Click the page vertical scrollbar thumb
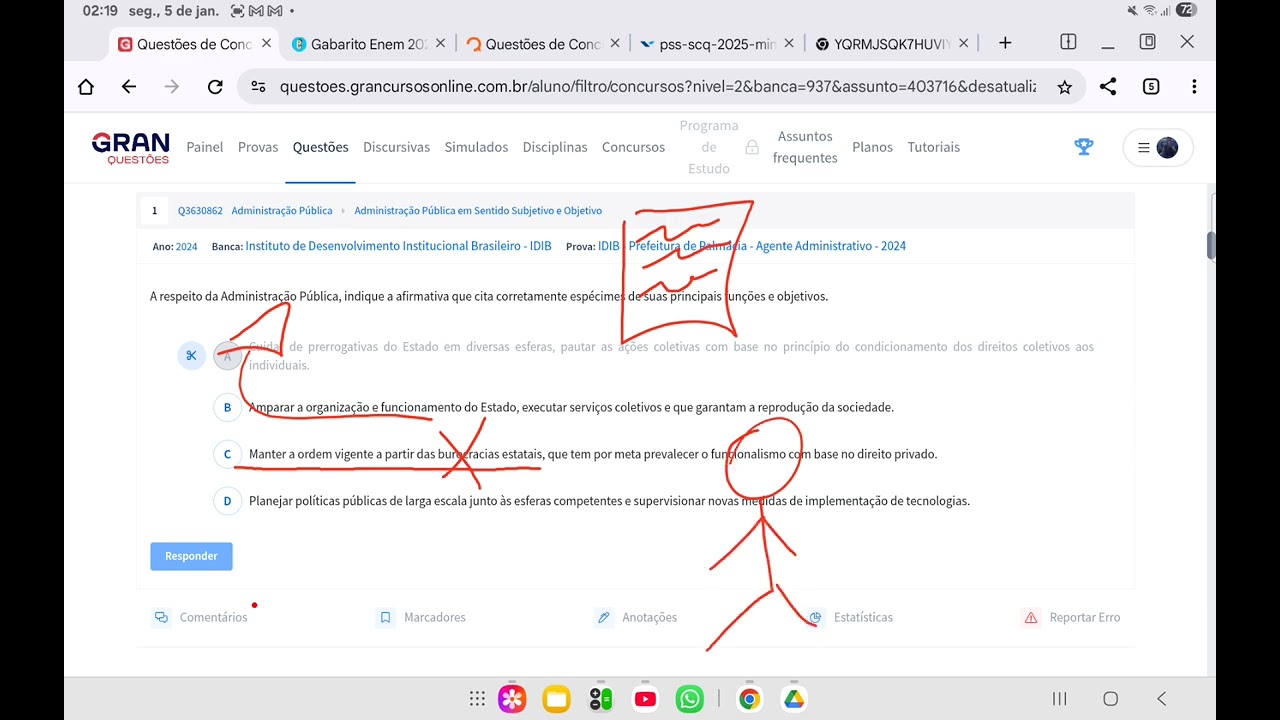Image resolution: width=1280 pixels, height=720 pixels. pos(1211,244)
